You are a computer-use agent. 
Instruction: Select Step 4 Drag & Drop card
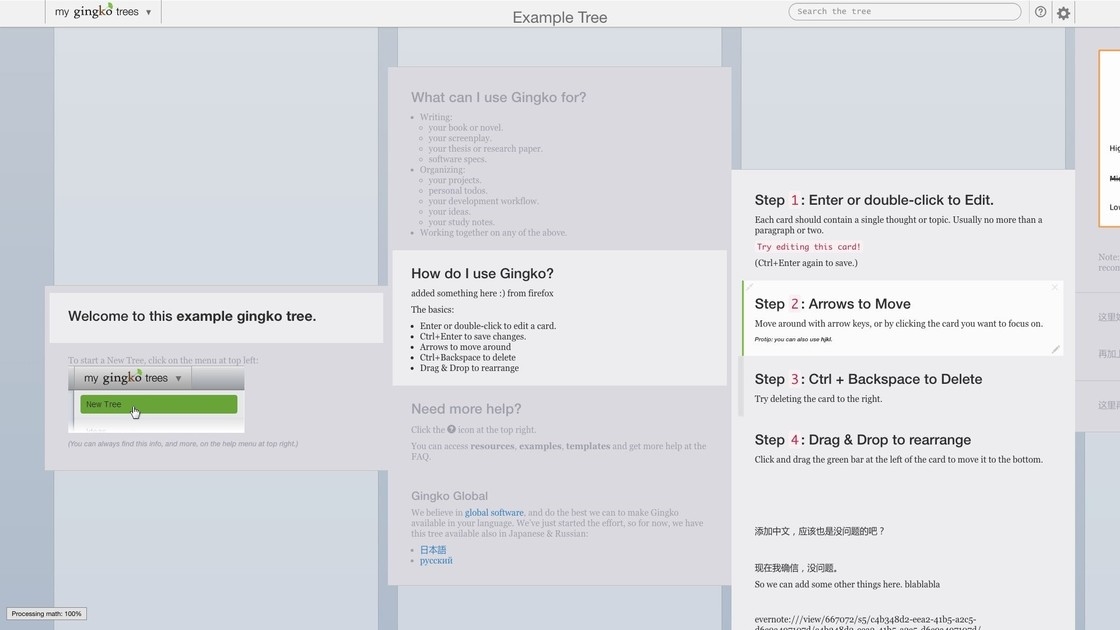point(900,450)
